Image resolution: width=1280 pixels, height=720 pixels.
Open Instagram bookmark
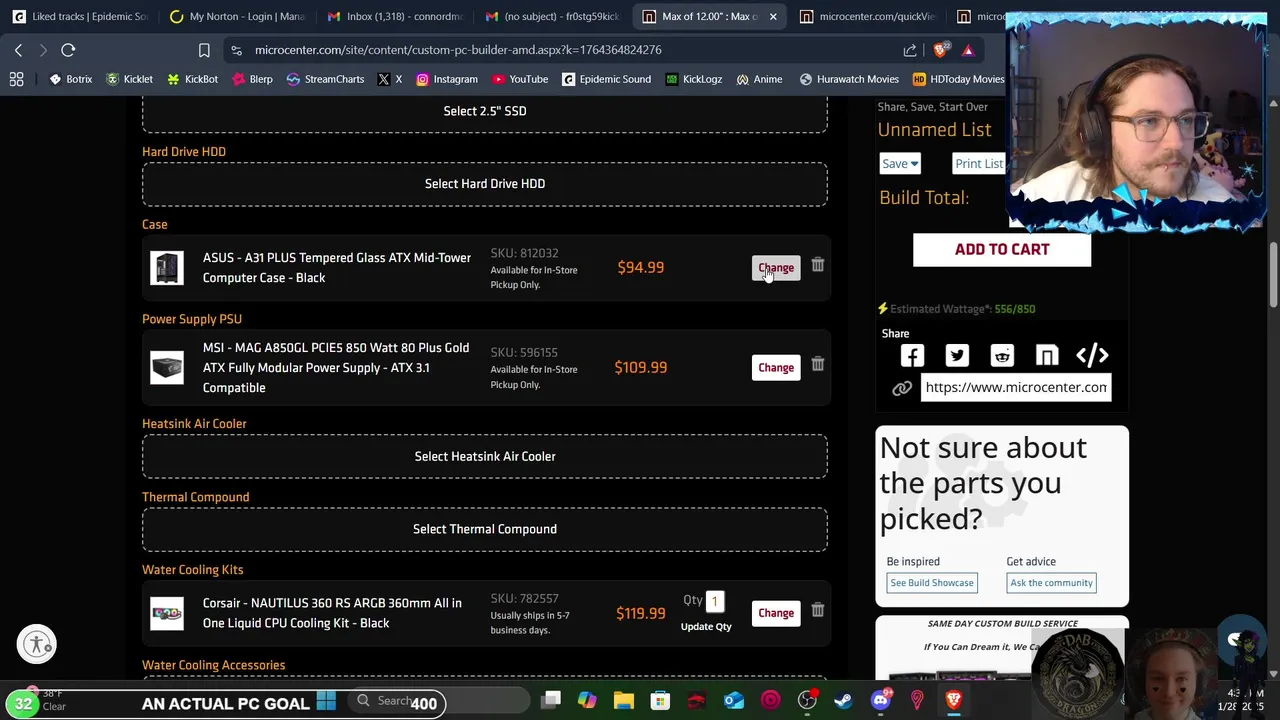click(x=446, y=79)
